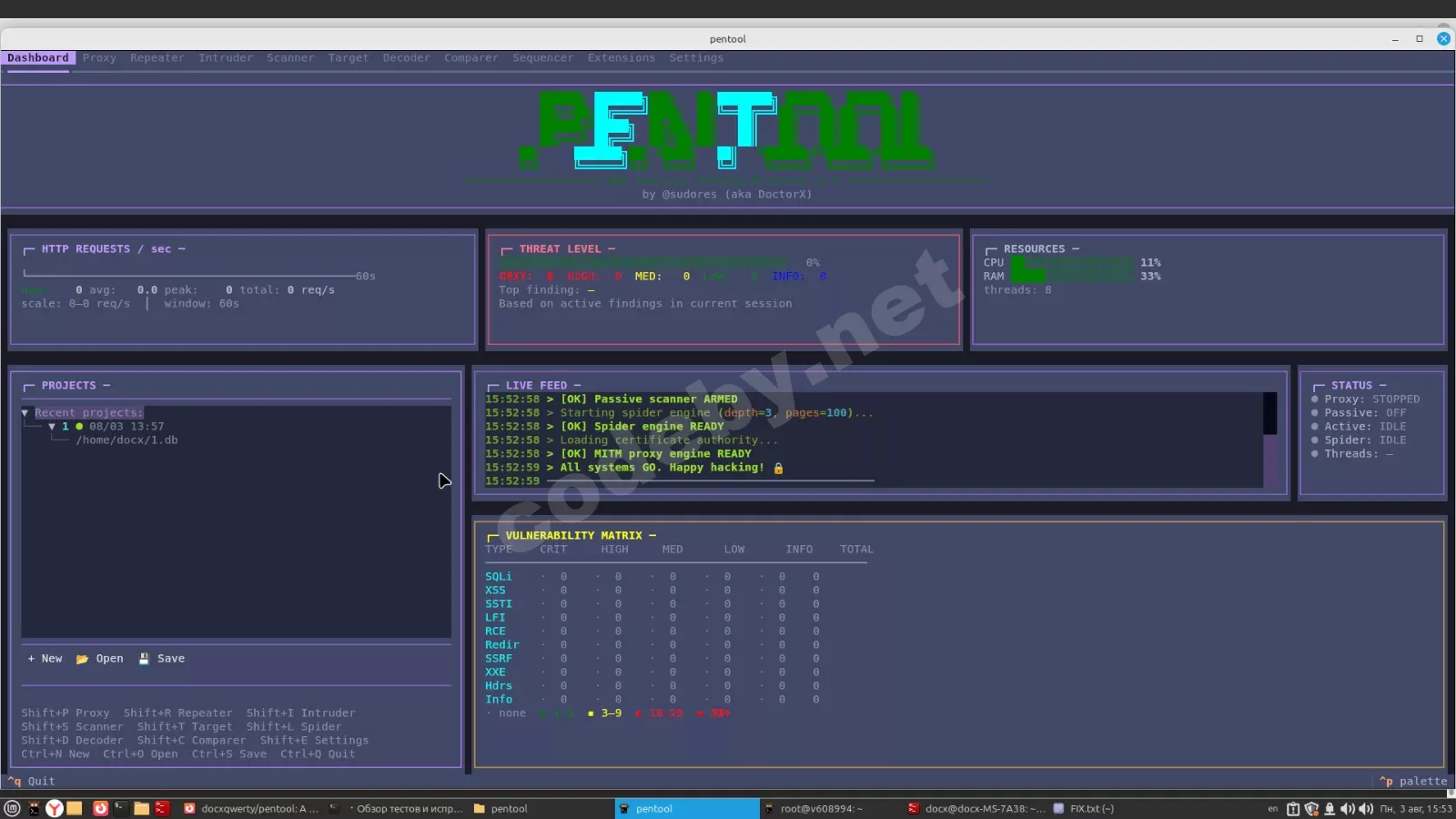Launch Yandex Browser from the panel
The height and width of the screenshot is (819, 1456).
pyautogui.click(x=55, y=808)
